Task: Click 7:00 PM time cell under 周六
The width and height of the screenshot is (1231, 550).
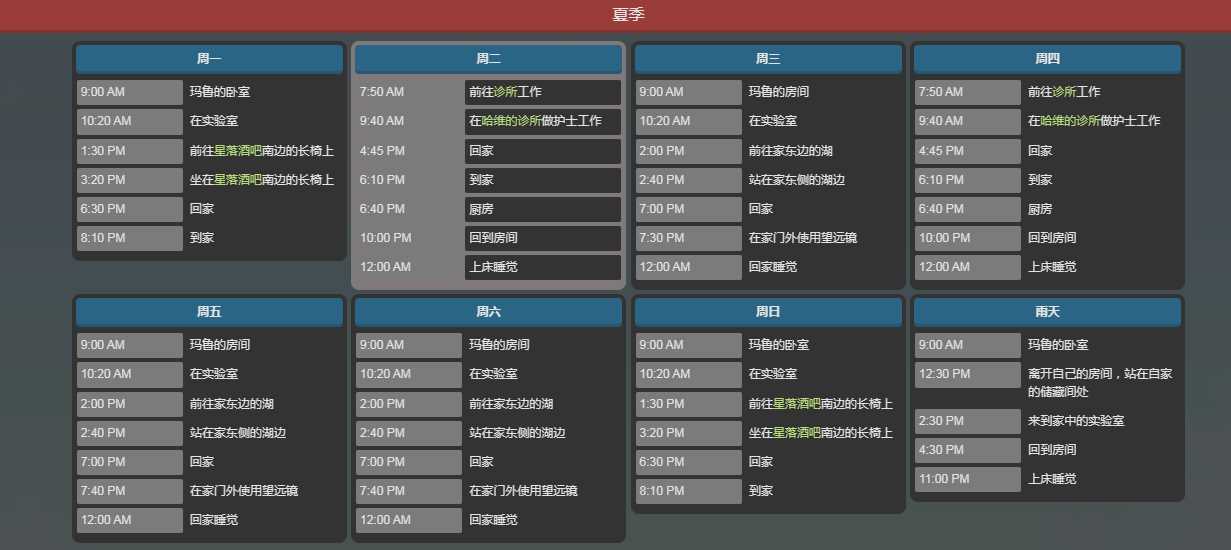Action: tap(409, 462)
